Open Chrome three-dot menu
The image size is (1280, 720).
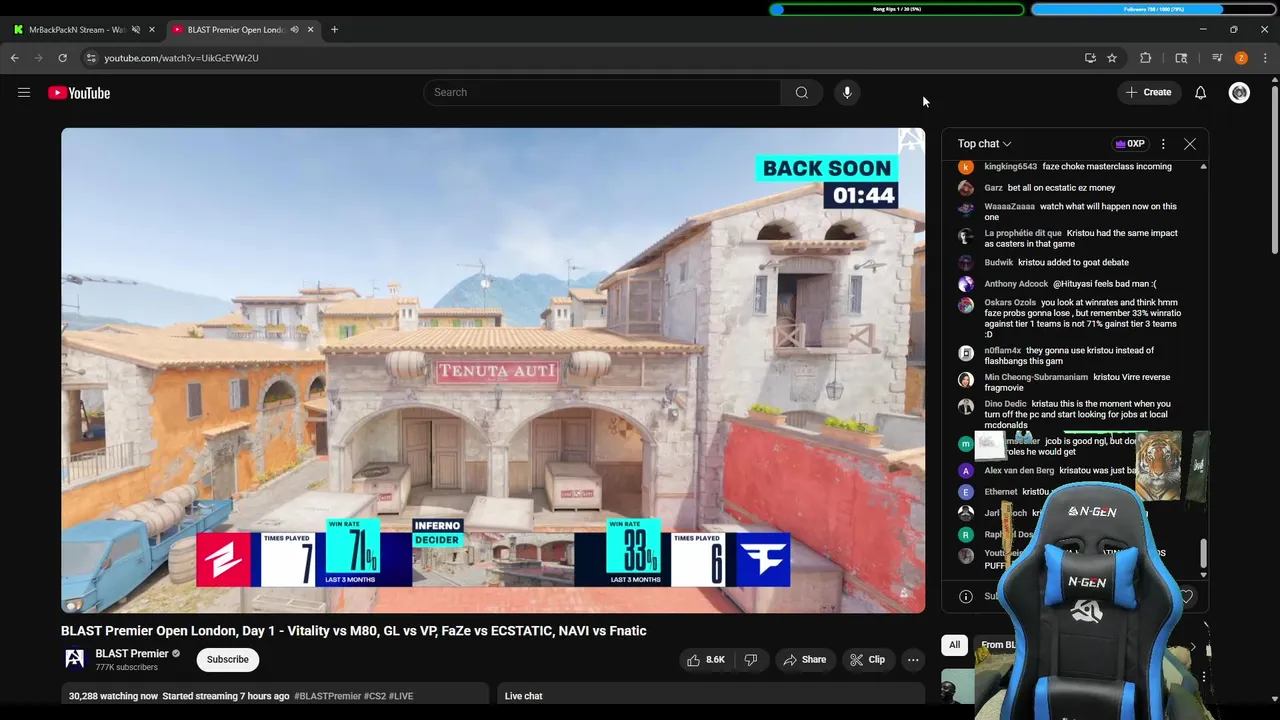[1265, 58]
